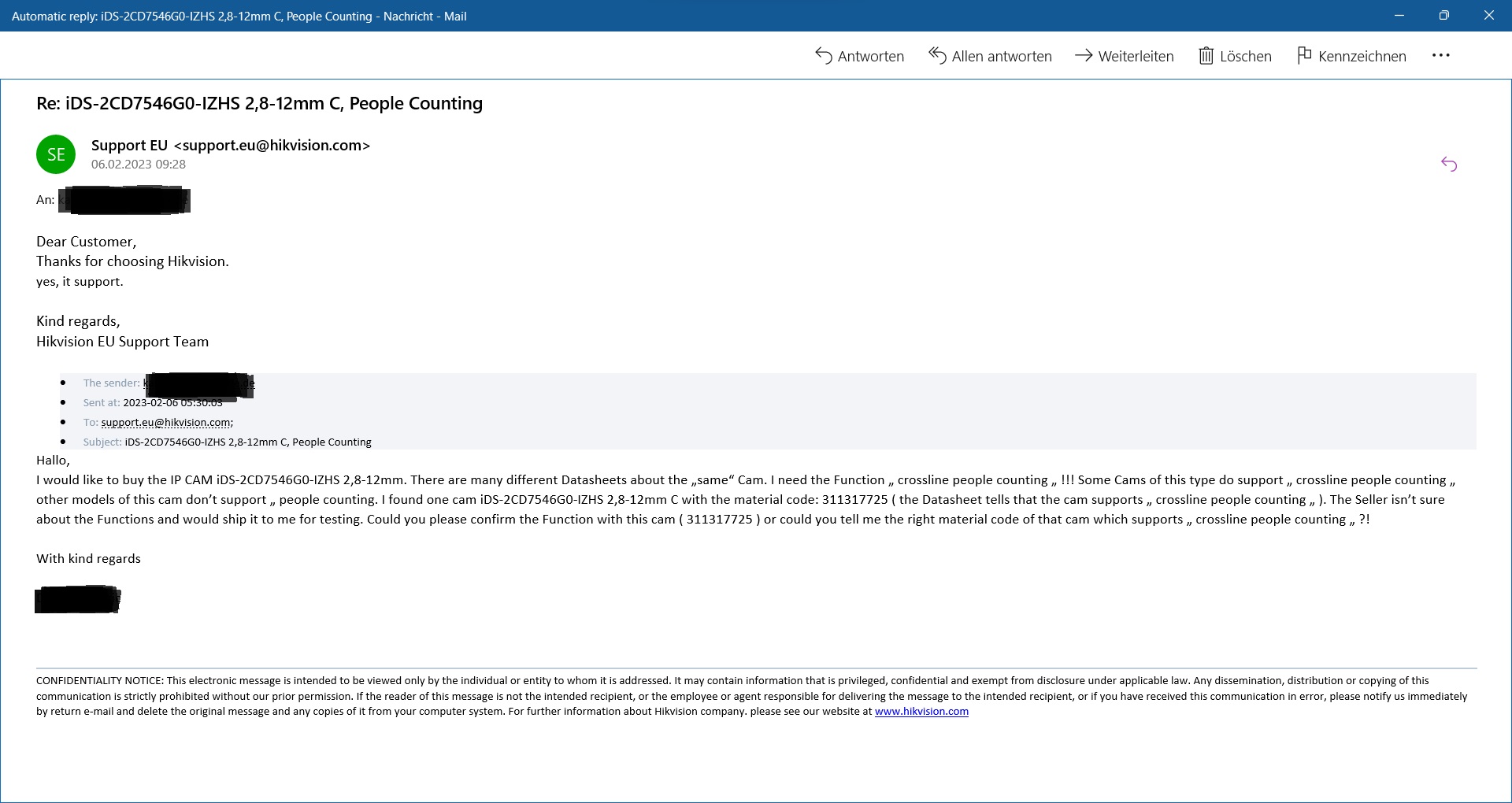1512x803 pixels.
Task: Click the purple reply arrow beside the header
Action: 1448,164
